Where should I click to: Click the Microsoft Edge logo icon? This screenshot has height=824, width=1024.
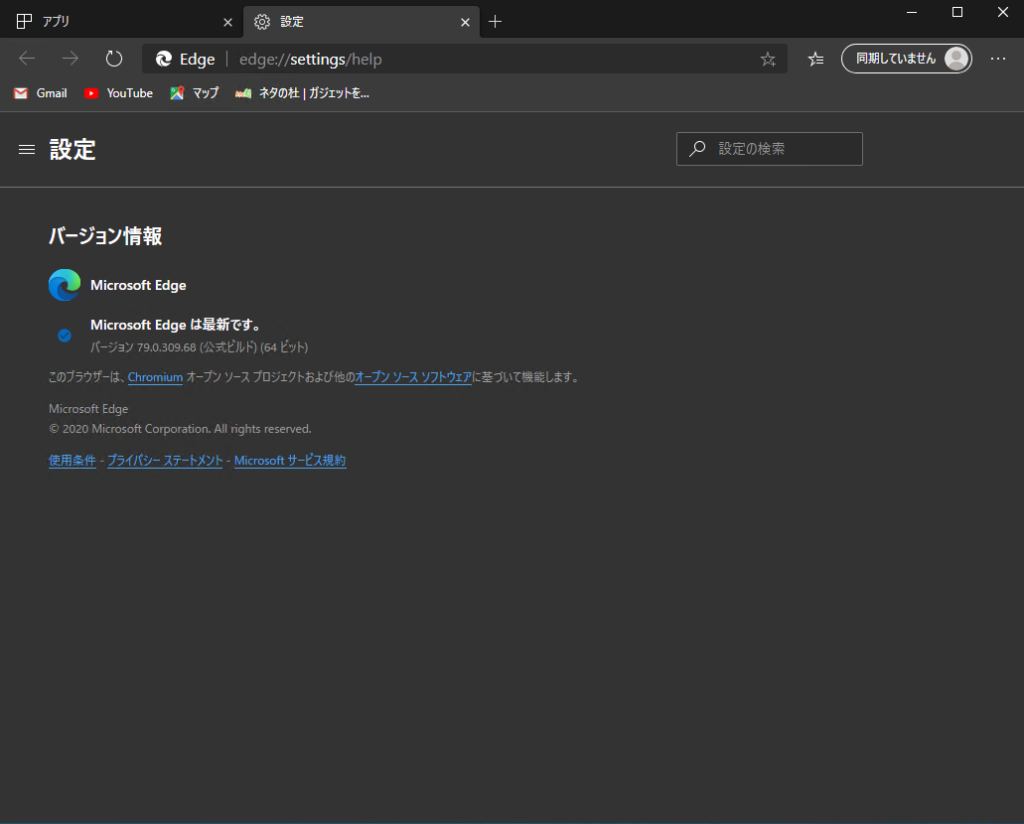pos(65,285)
